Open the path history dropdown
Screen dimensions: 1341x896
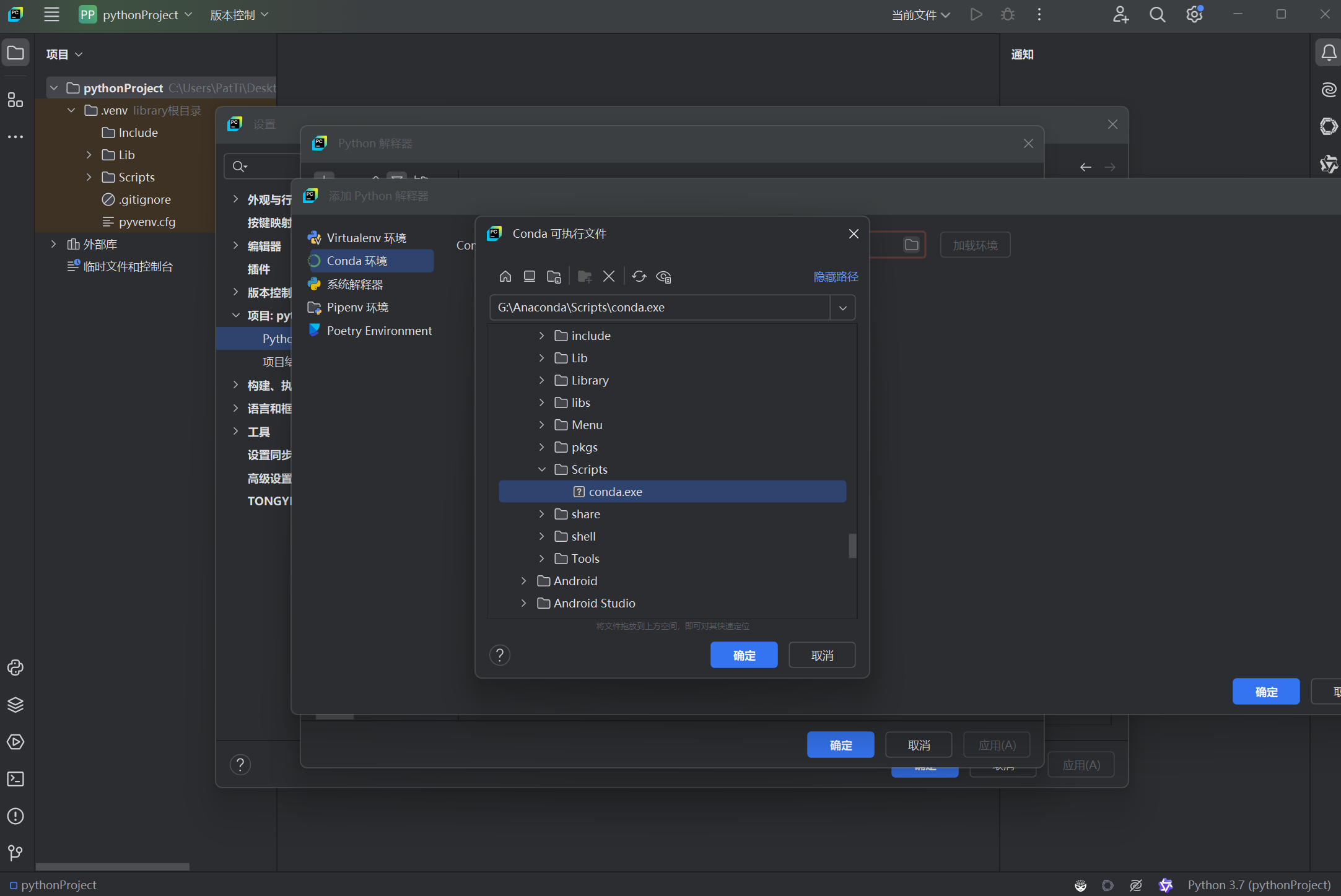click(x=843, y=308)
